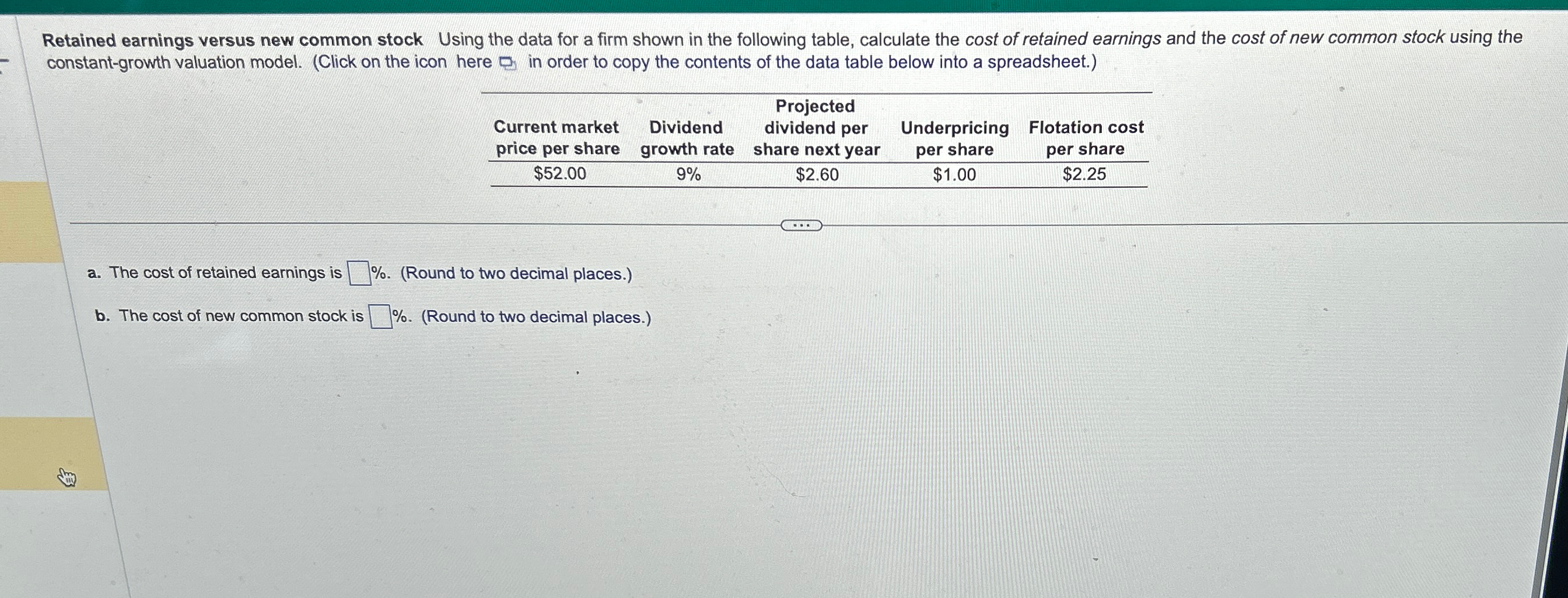This screenshot has width=1568, height=598.
Task: Click the 9% dividend growth rate cell
Action: (688, 175)
